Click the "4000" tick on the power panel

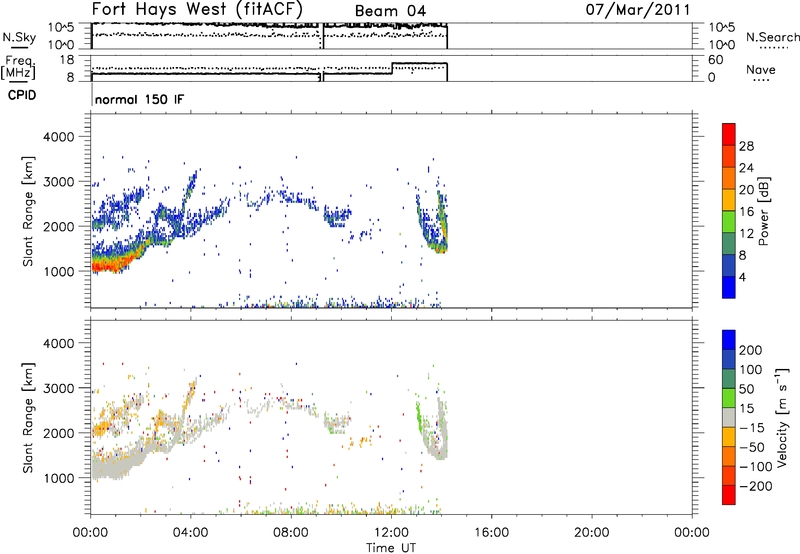point(59,137)
